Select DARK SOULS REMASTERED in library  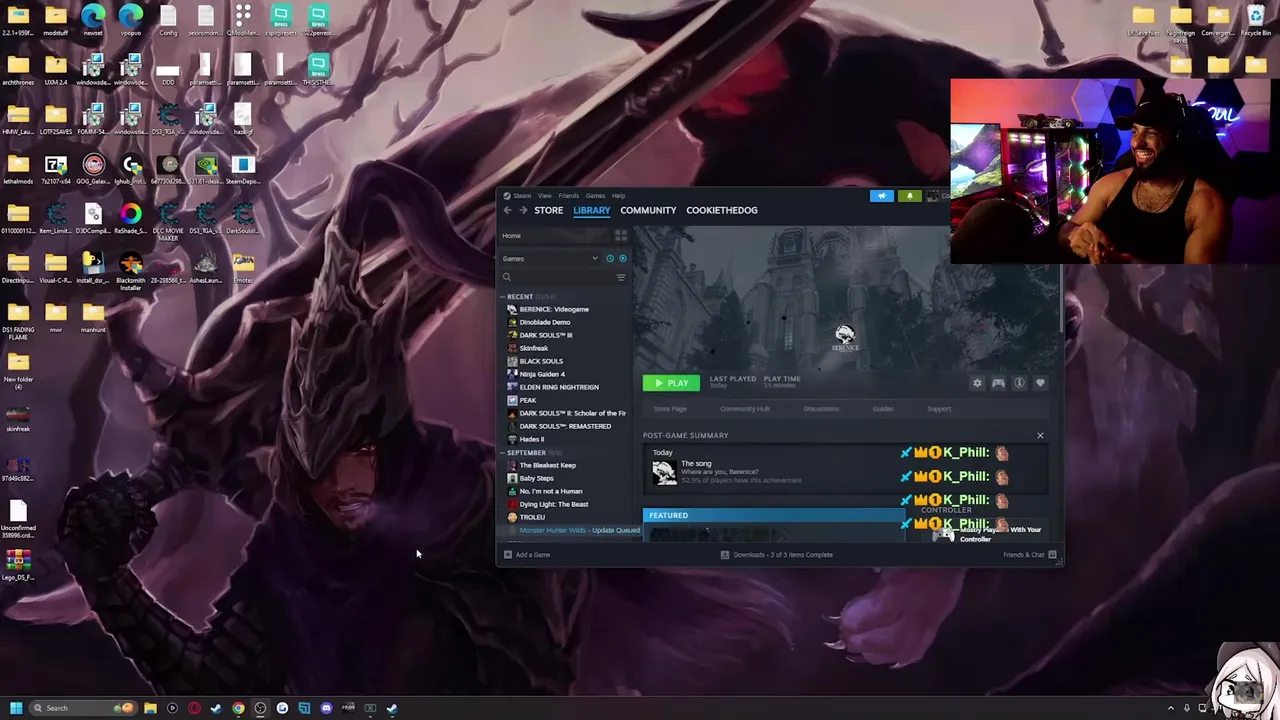point(564,426)
